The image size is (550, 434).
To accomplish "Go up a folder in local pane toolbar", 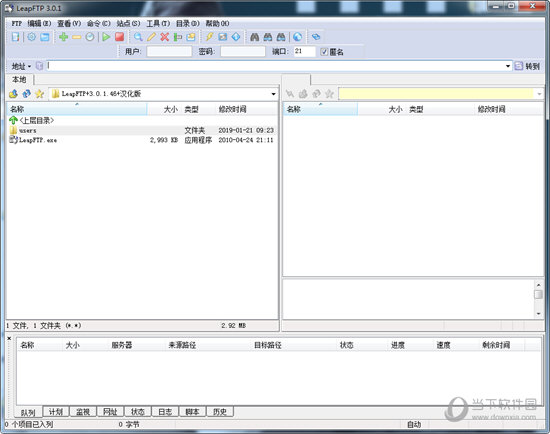I will 13,94.
